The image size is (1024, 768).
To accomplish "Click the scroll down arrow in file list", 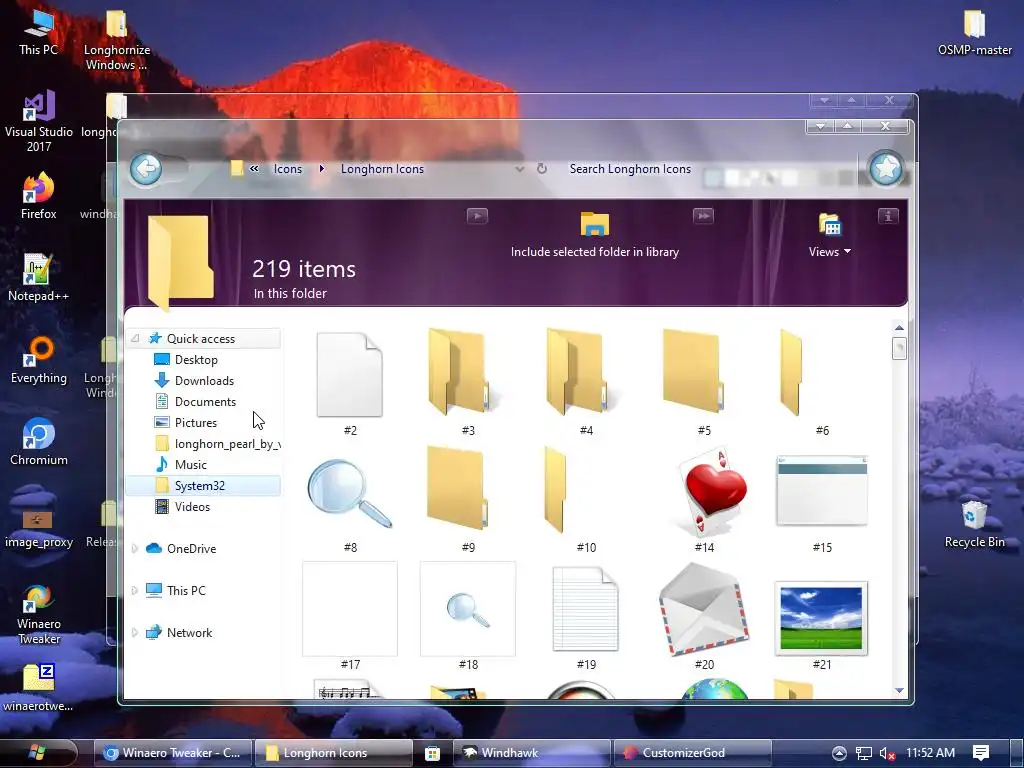I will point(899,690).
